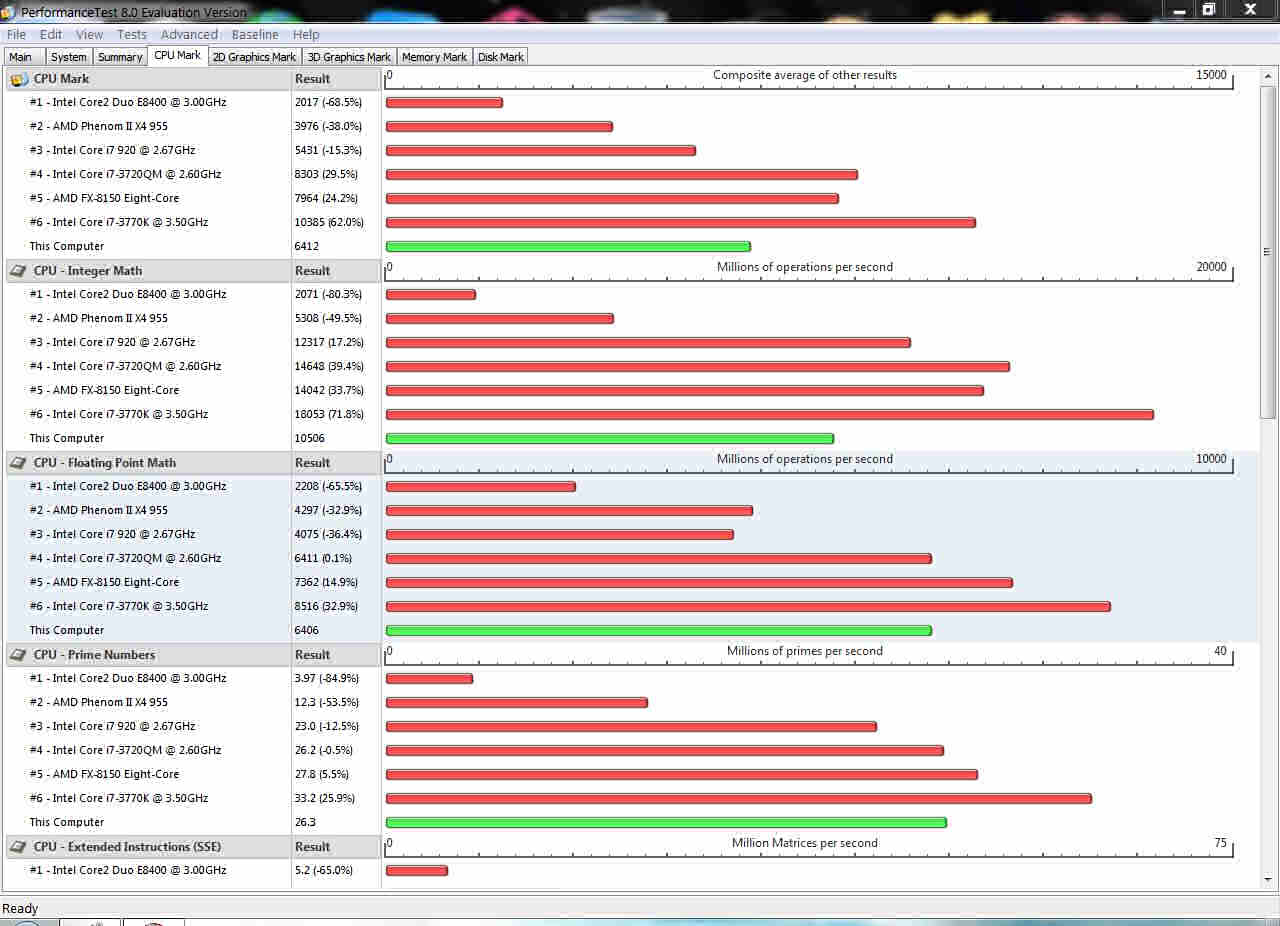Click result 6411 (0.1%) in Floating Point
Viewport: 1280px width, 926px height.
click(x=323, y=558)
